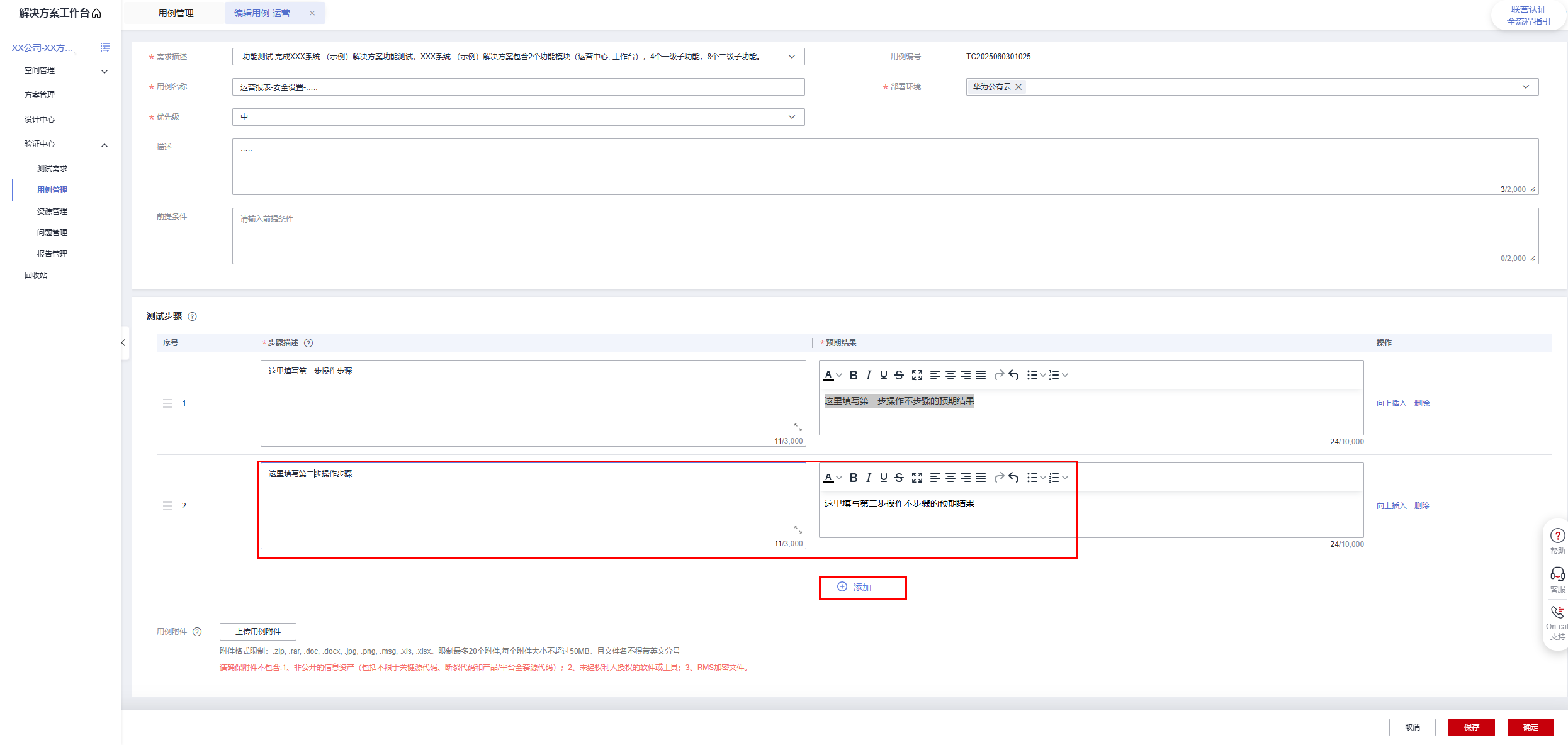Click the help icon next to 用例附件

click(197, 632)
